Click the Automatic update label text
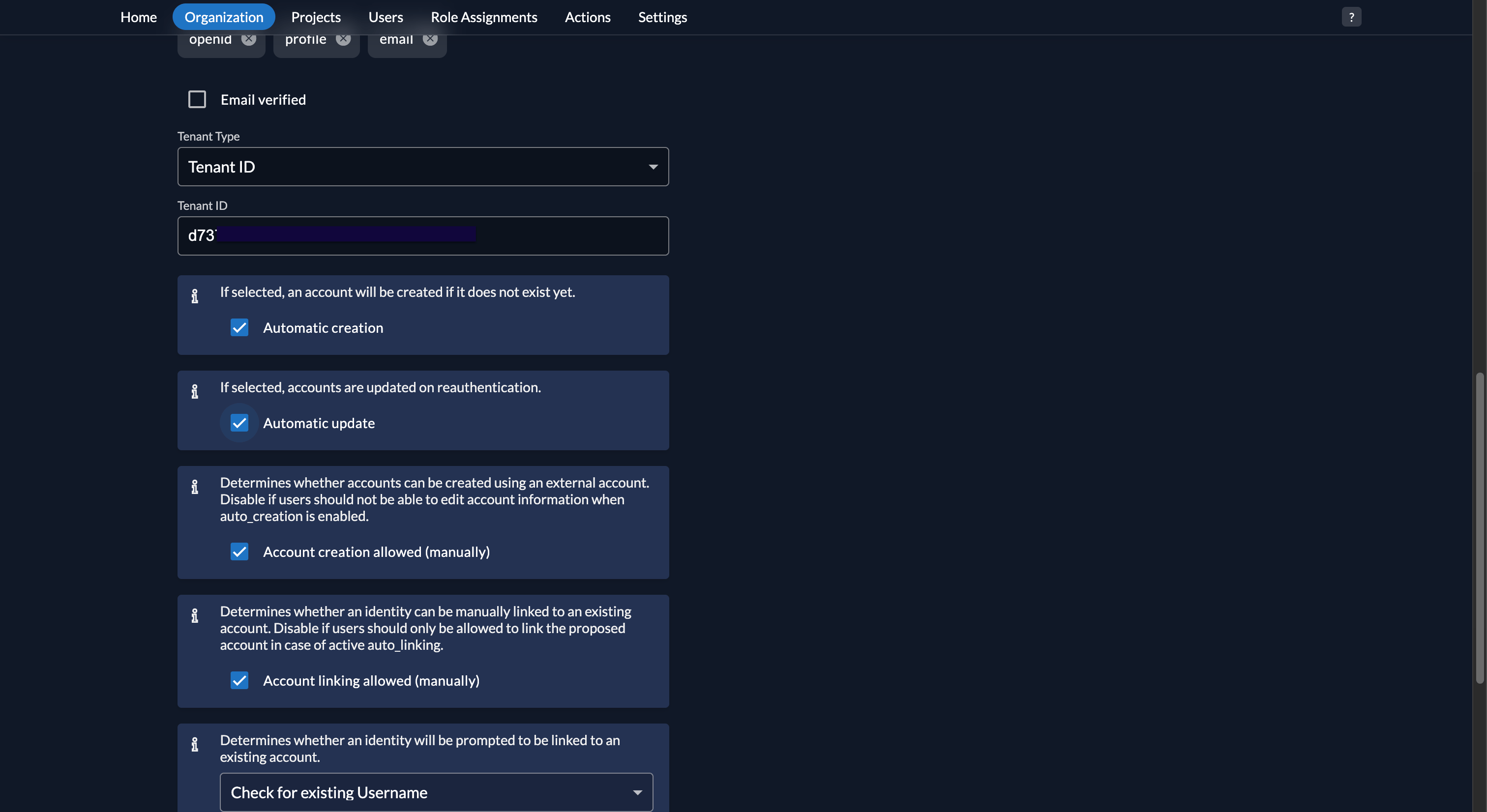The image size is (1487, 812). click(319, 423)
